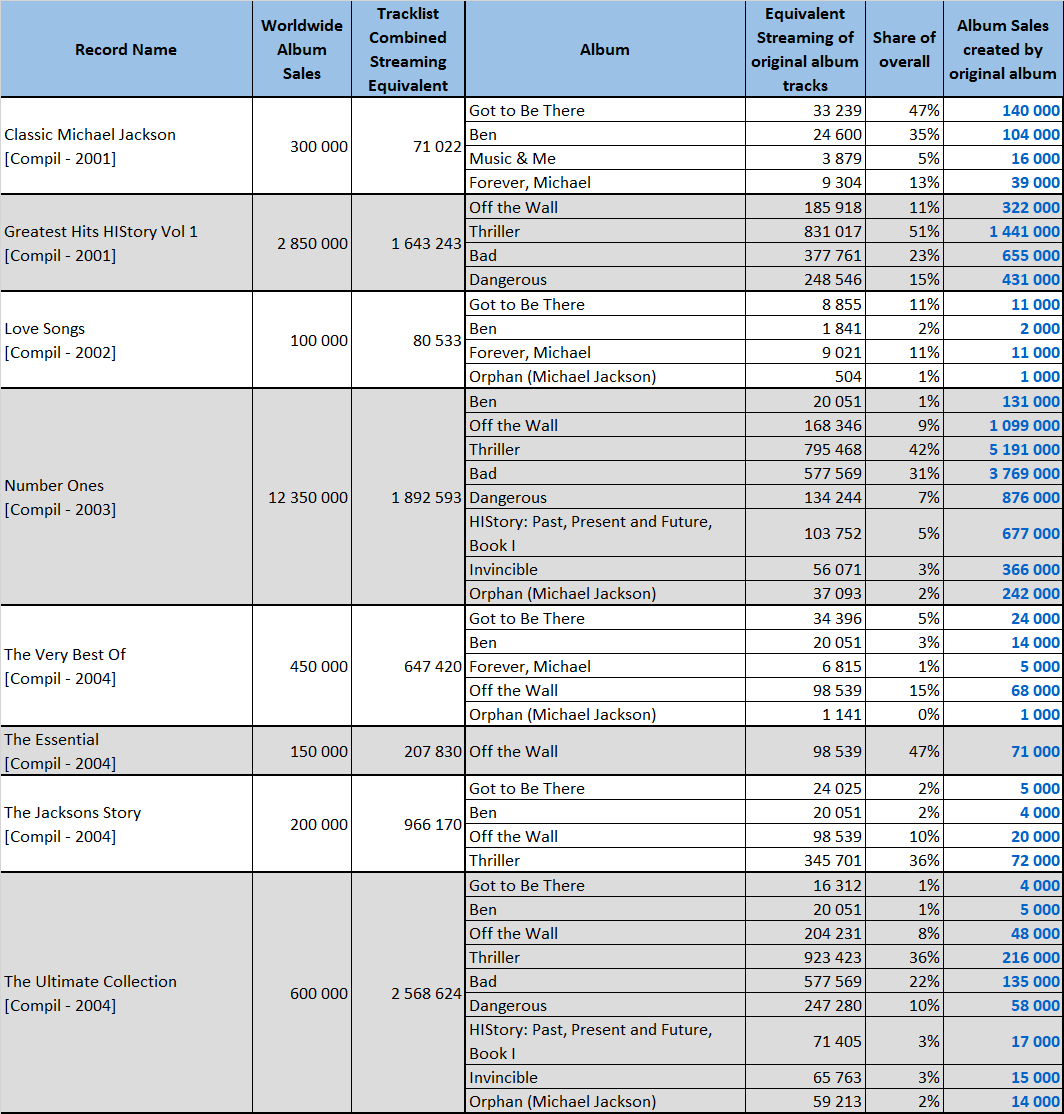
Task: Click The Ultimate Collection record cell
Action: (126, 993)
